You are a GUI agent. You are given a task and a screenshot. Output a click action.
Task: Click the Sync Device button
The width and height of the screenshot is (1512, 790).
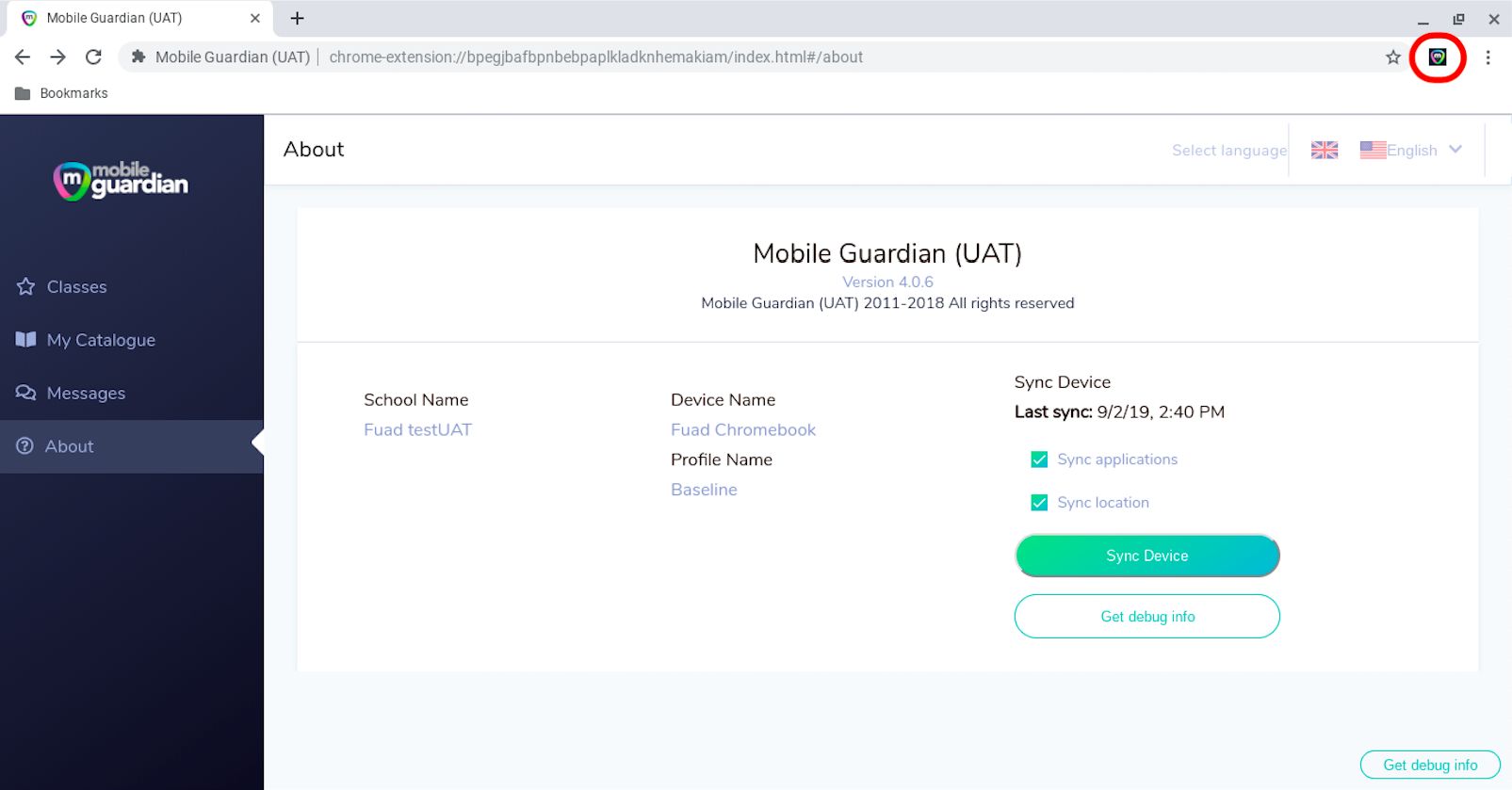point(1146,556)
